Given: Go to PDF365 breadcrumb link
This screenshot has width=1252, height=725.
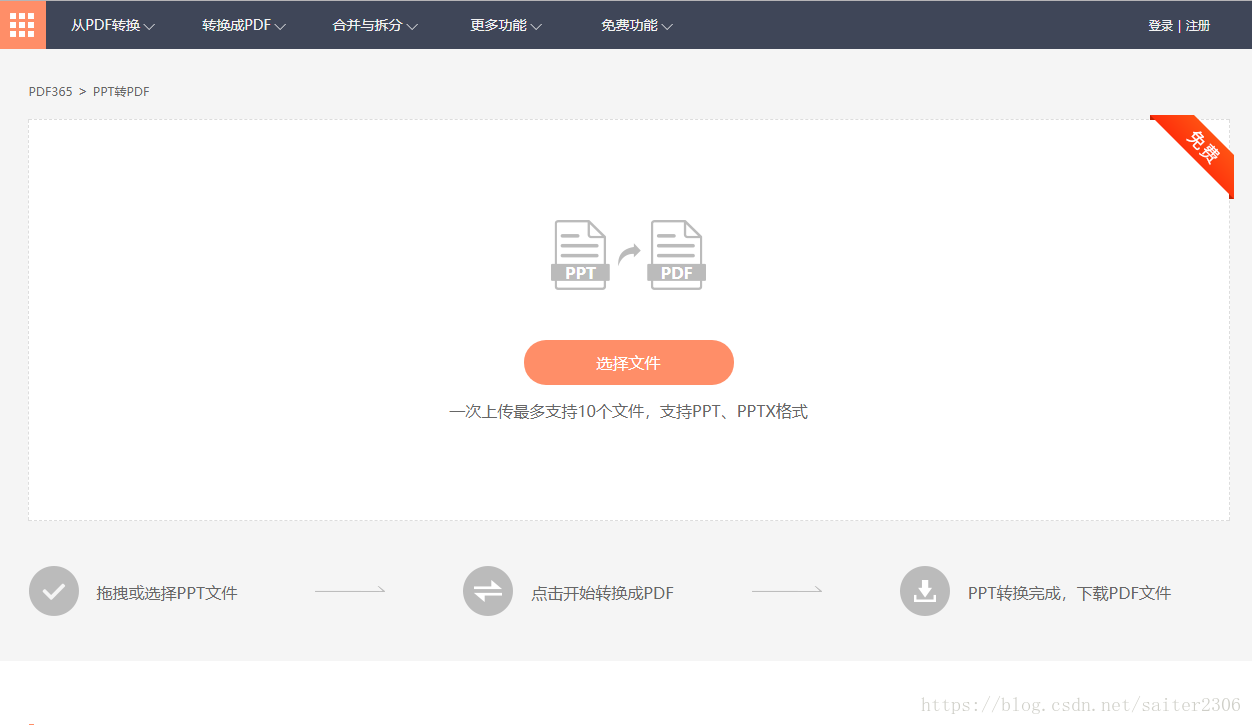Looking at the screenshot, I should pyautogui.click(x=51, y=92).
